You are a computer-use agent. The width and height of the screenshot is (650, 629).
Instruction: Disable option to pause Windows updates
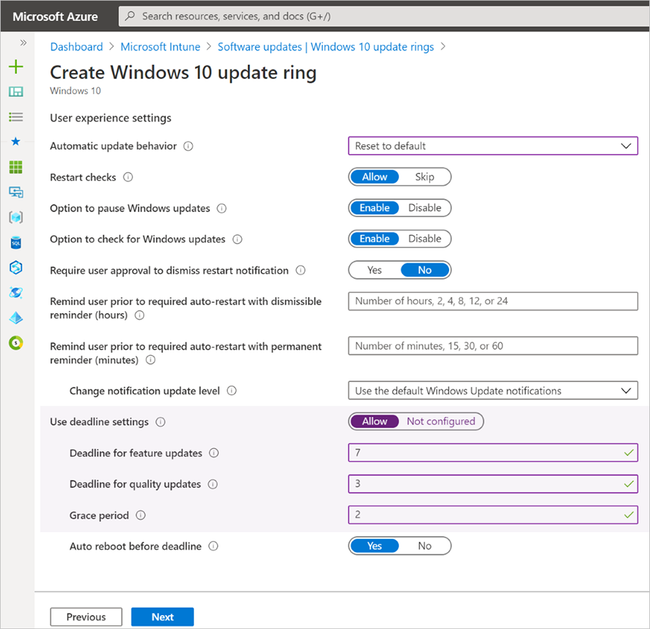click(425, 208)
